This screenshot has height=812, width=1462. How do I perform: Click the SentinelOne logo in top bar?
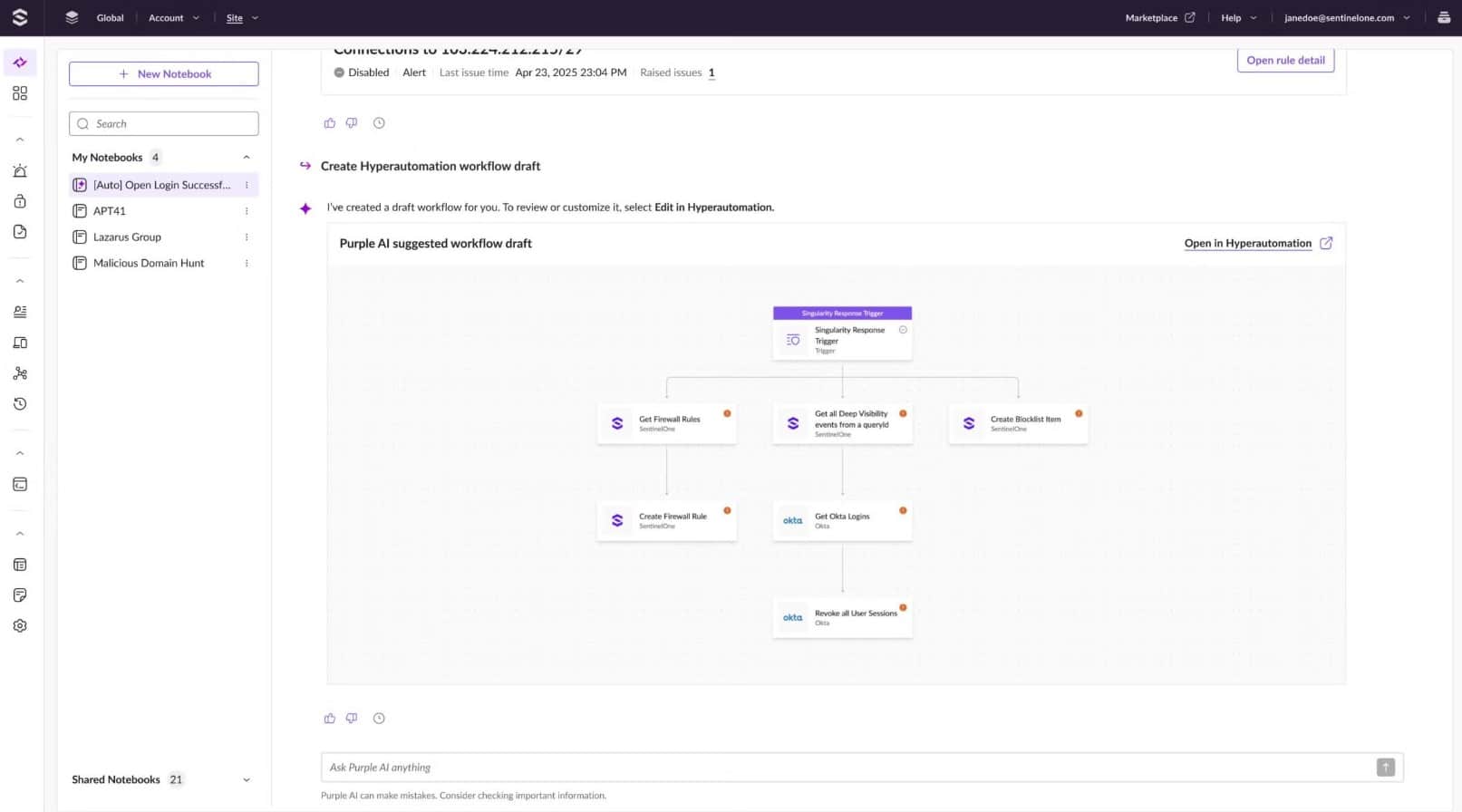click(20, 17)
